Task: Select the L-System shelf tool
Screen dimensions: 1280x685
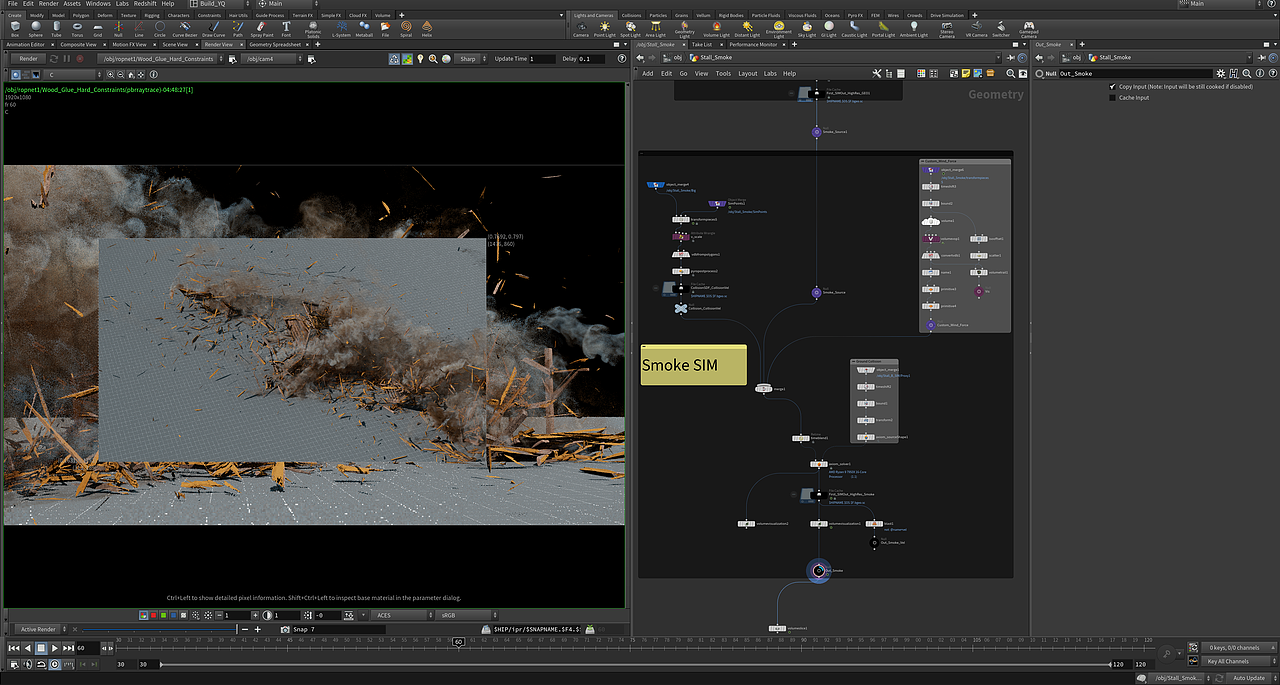Action: (x=341, y=28)
